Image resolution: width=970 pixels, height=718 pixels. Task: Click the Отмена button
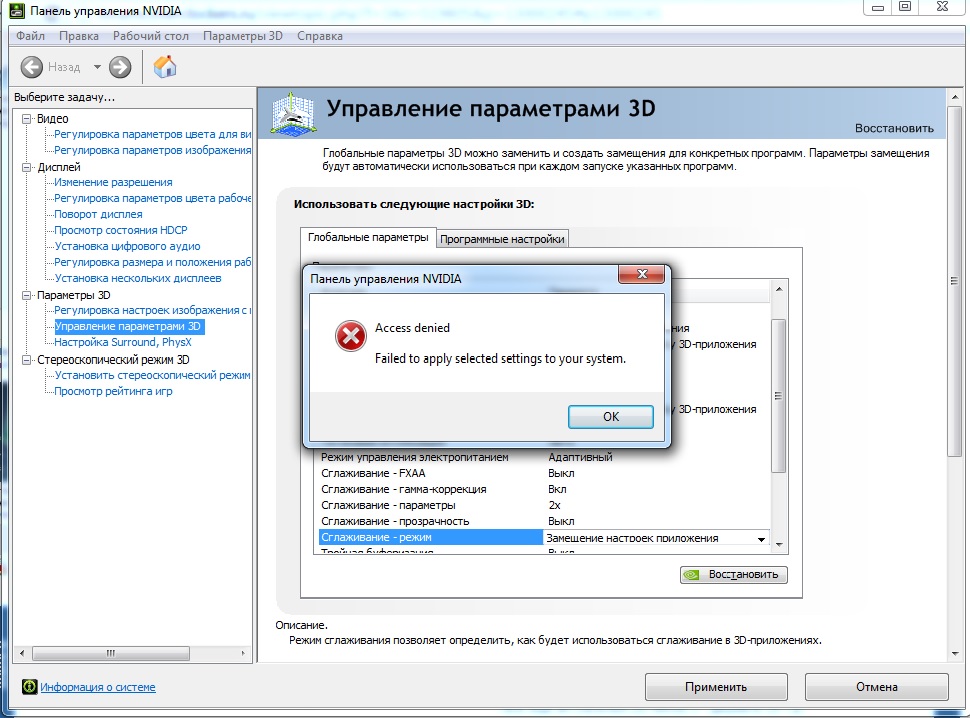(877, 686)
